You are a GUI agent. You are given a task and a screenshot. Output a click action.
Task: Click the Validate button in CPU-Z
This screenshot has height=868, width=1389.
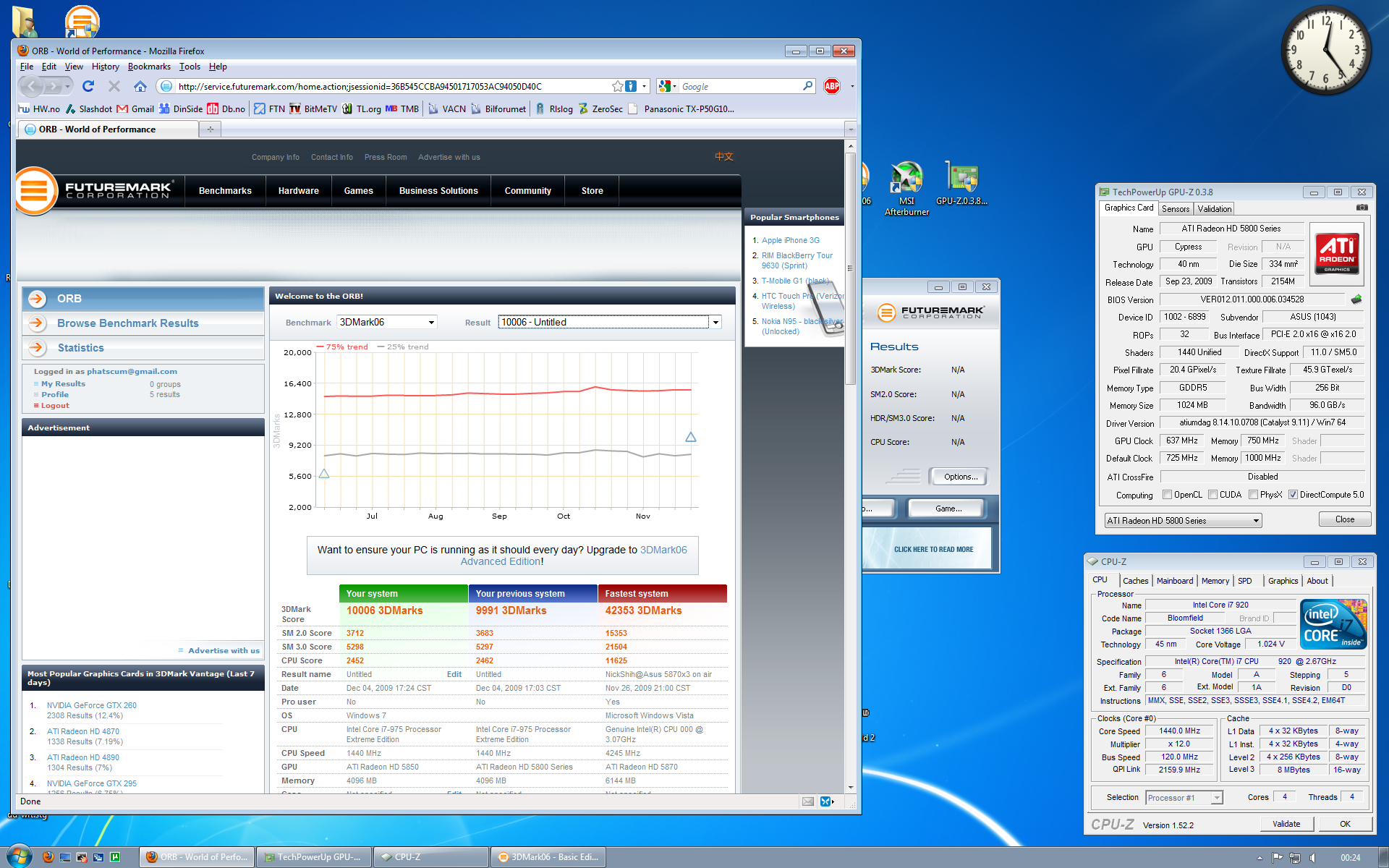tap(1286, 824)
